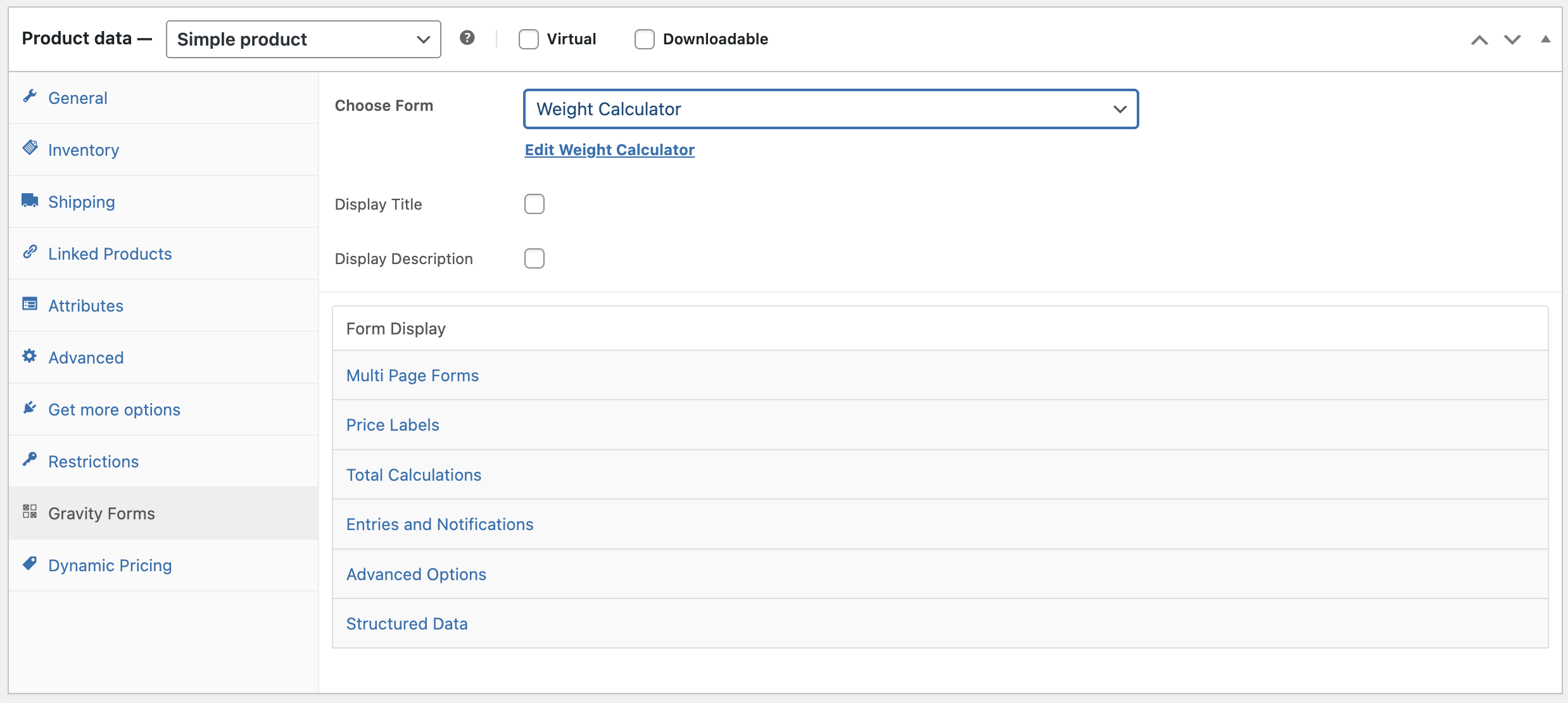Open the product type dropdown
Screen dimensions: 1568x703
pyautogui.click(x=303, y=39)
